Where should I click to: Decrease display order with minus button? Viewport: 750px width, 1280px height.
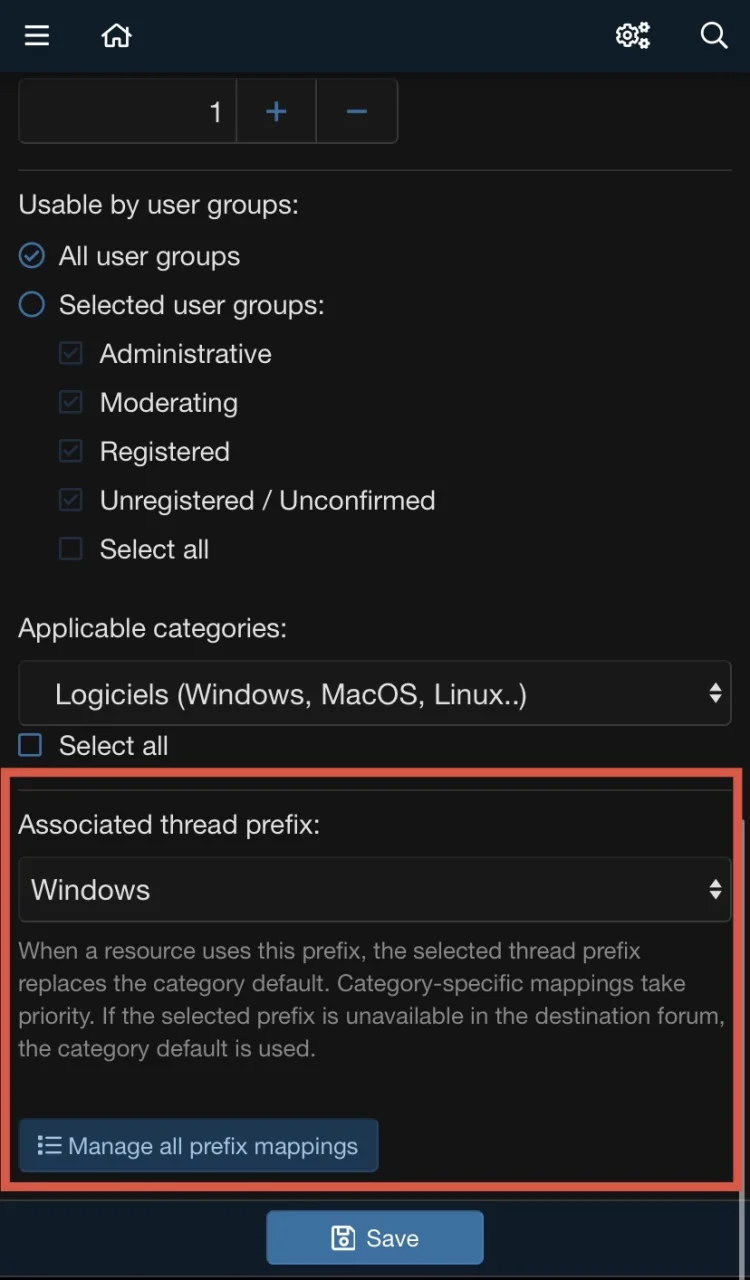357,111
